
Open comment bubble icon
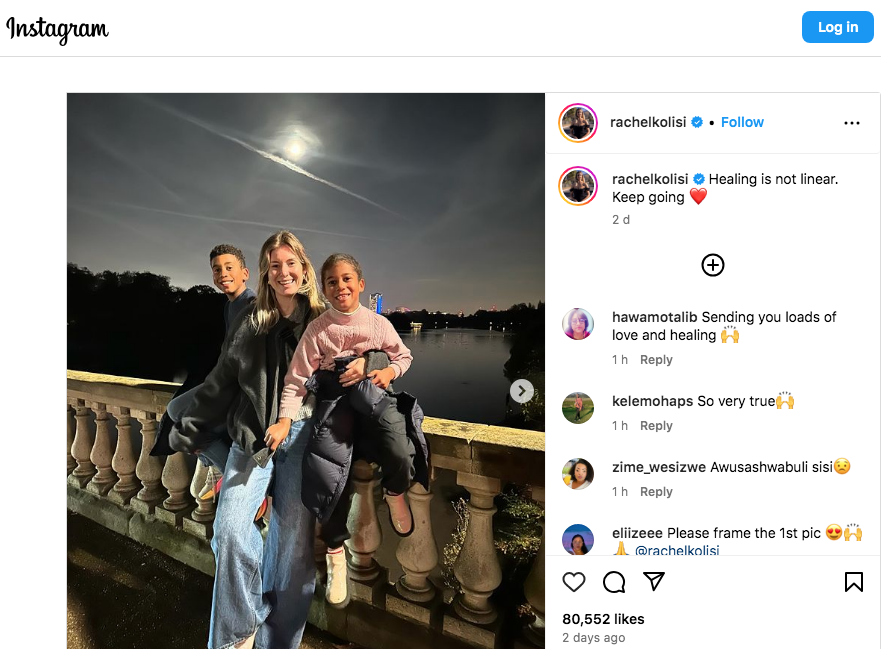tap(614, 582)
